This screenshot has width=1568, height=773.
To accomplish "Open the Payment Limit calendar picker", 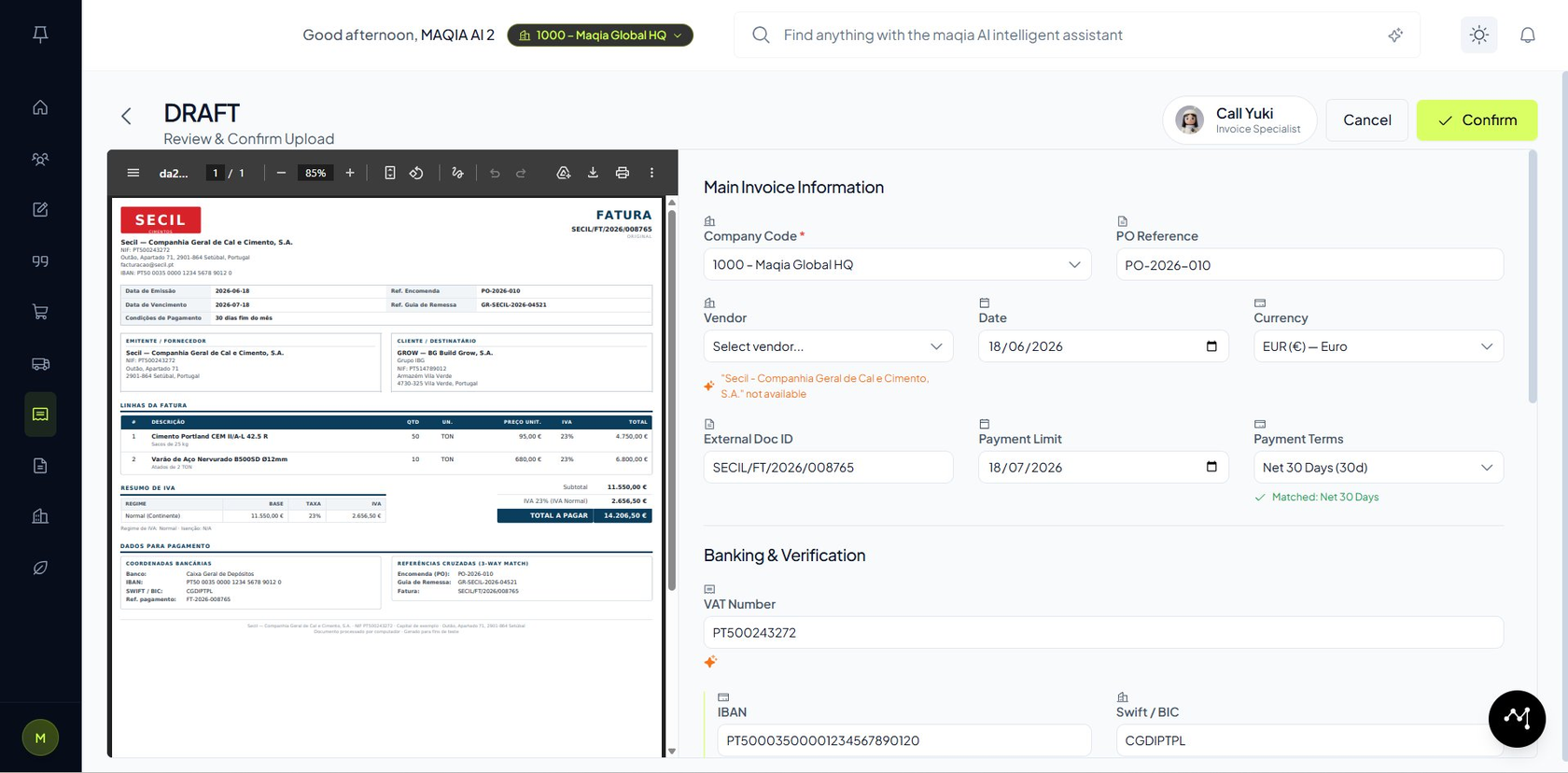I will coord(1211,467).
